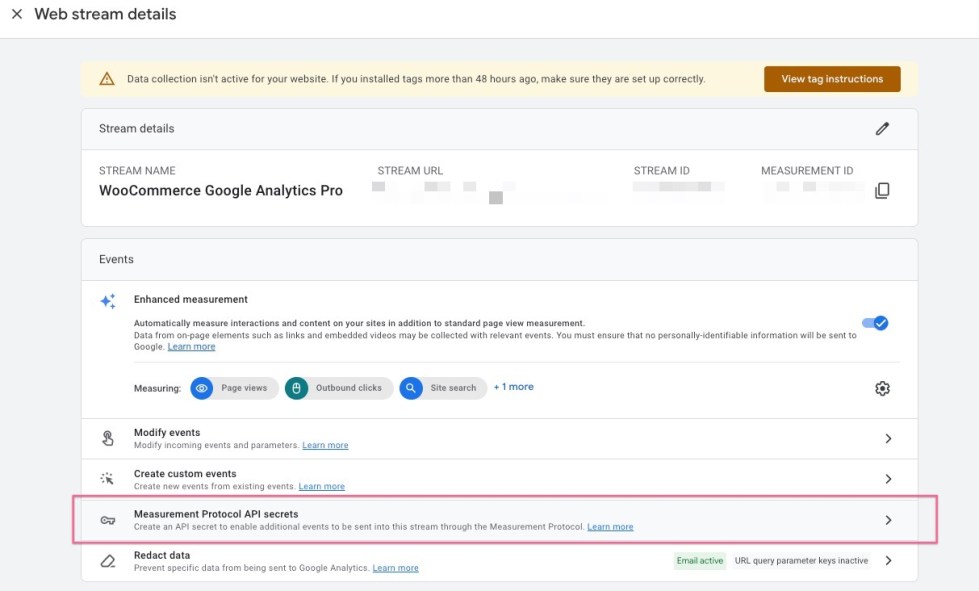Toggle the Enhanced measurement switch
The image size is (979, 591).
pyautogui.click(x=875, y=323)
